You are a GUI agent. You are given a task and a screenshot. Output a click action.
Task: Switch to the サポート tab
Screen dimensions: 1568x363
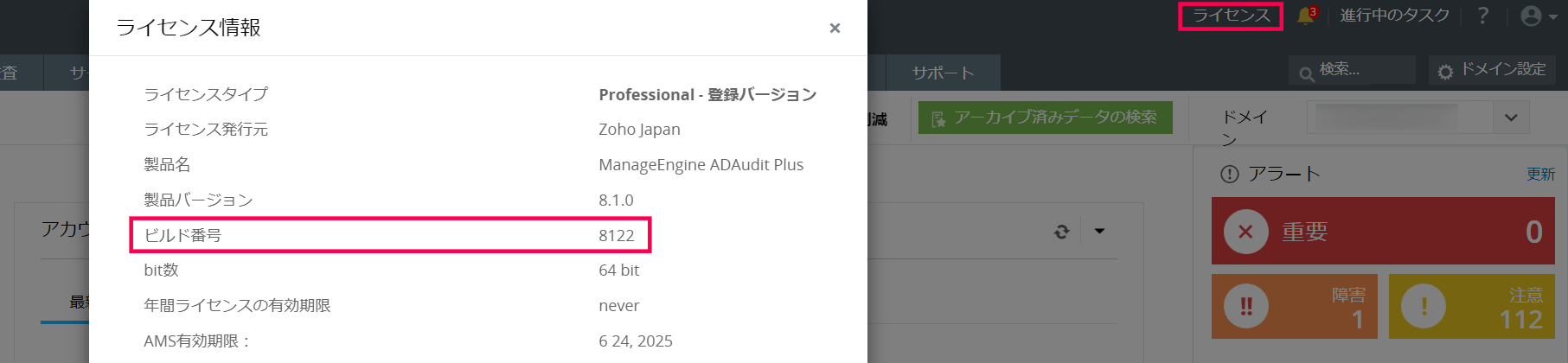tap(943, 73)
